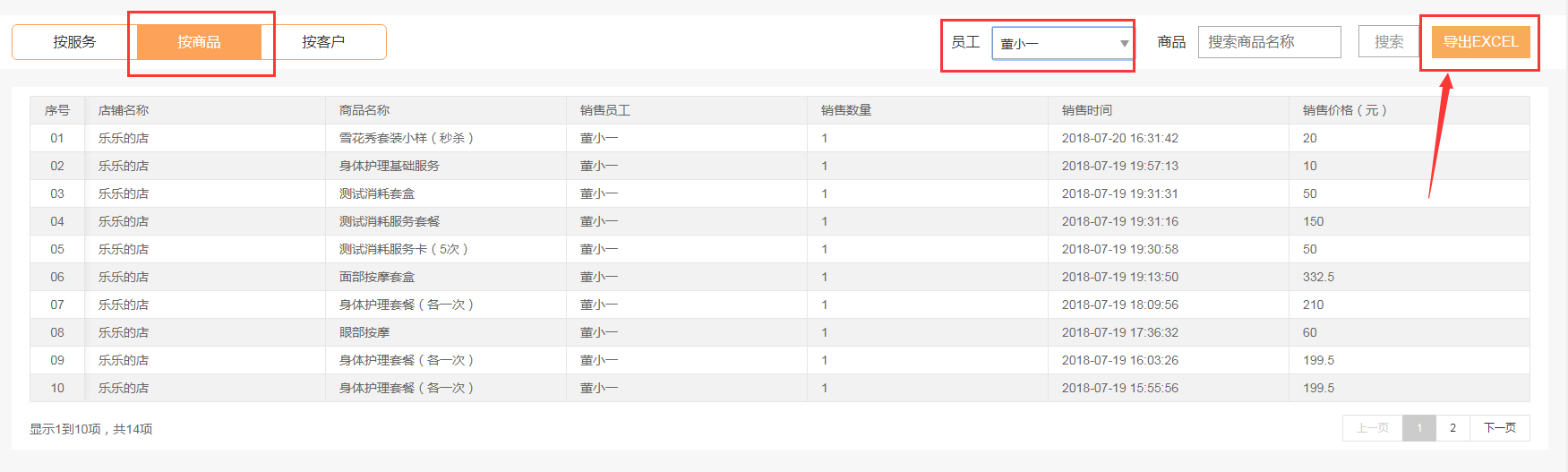The image size is (1568, 472).
Task: Select row 04 测试消耗服务套餐
Action: coord(779,221)
